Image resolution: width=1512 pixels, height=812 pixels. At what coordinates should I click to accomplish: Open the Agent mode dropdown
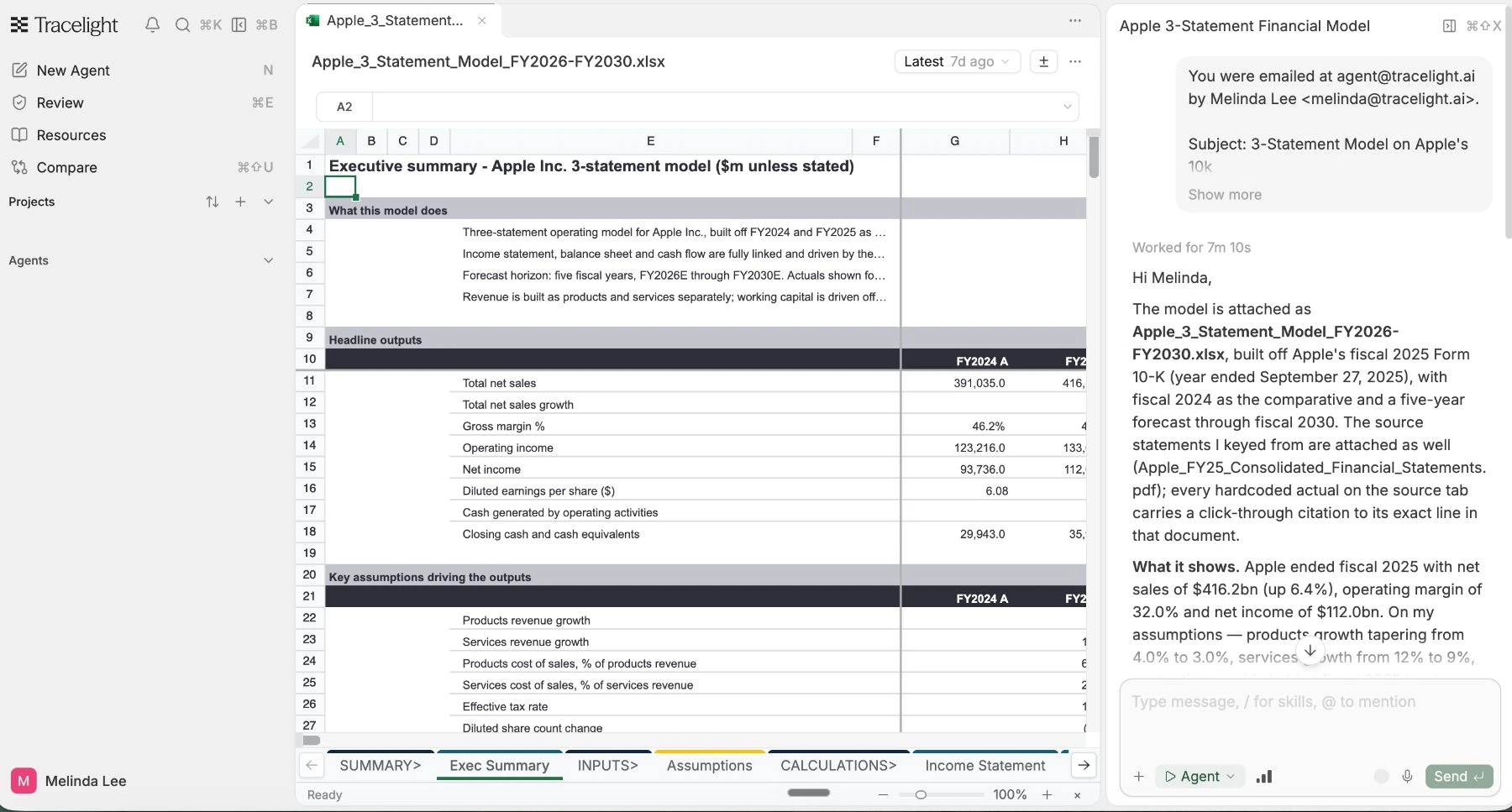click(1200, 777)
